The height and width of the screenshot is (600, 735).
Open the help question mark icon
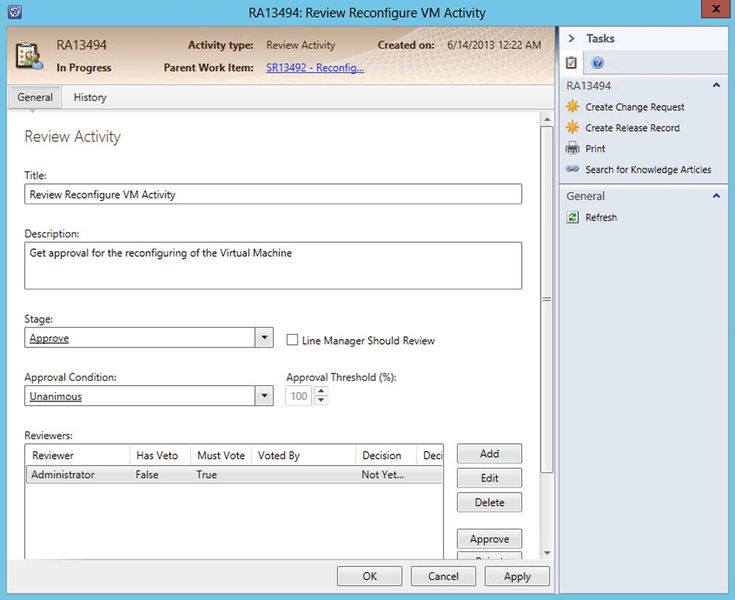click(598, 63)
